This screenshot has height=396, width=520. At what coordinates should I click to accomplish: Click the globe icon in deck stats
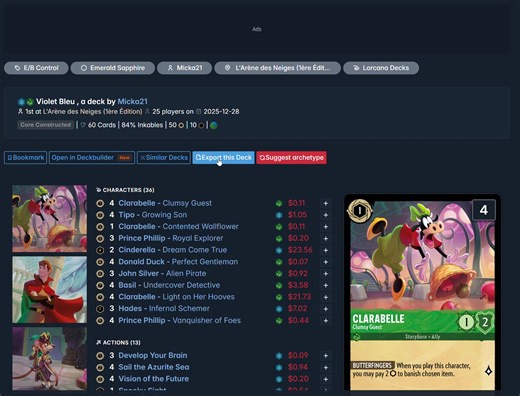(x=214, y=125)
